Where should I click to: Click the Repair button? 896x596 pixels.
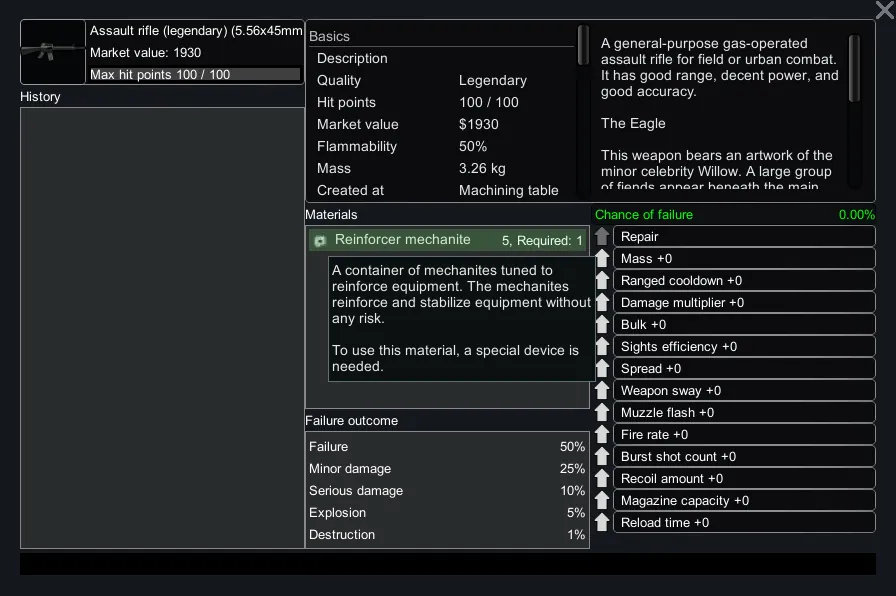pyautogui.click(x=743, y=237)
